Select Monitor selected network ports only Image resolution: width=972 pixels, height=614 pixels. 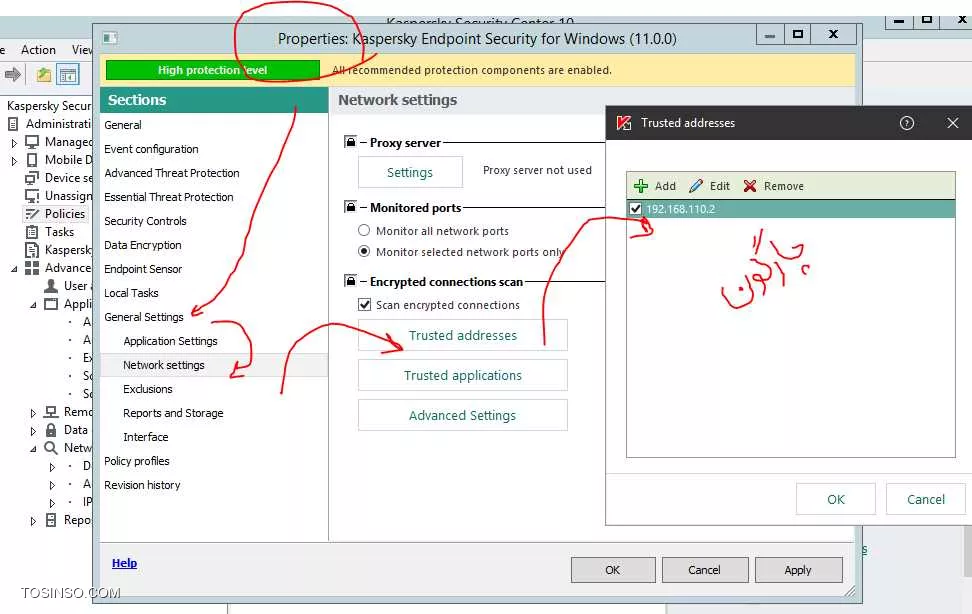(364, 251)
